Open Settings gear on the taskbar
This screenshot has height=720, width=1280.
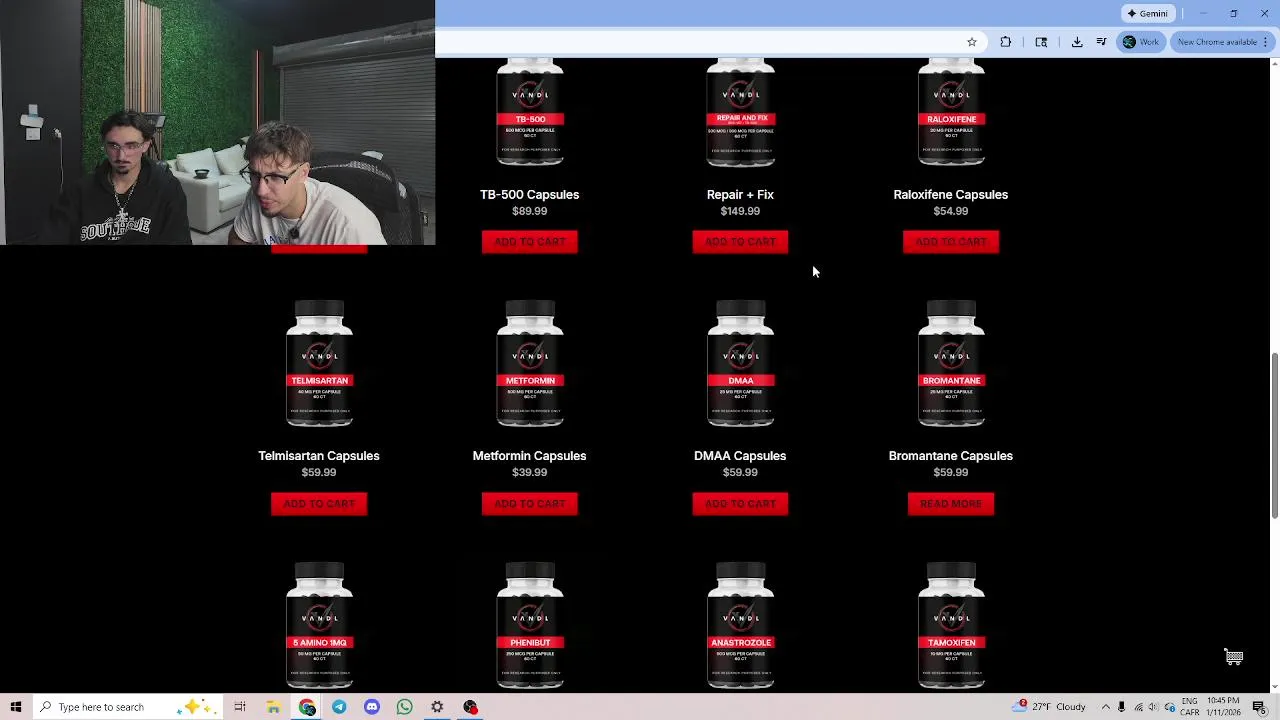[437, 707]
